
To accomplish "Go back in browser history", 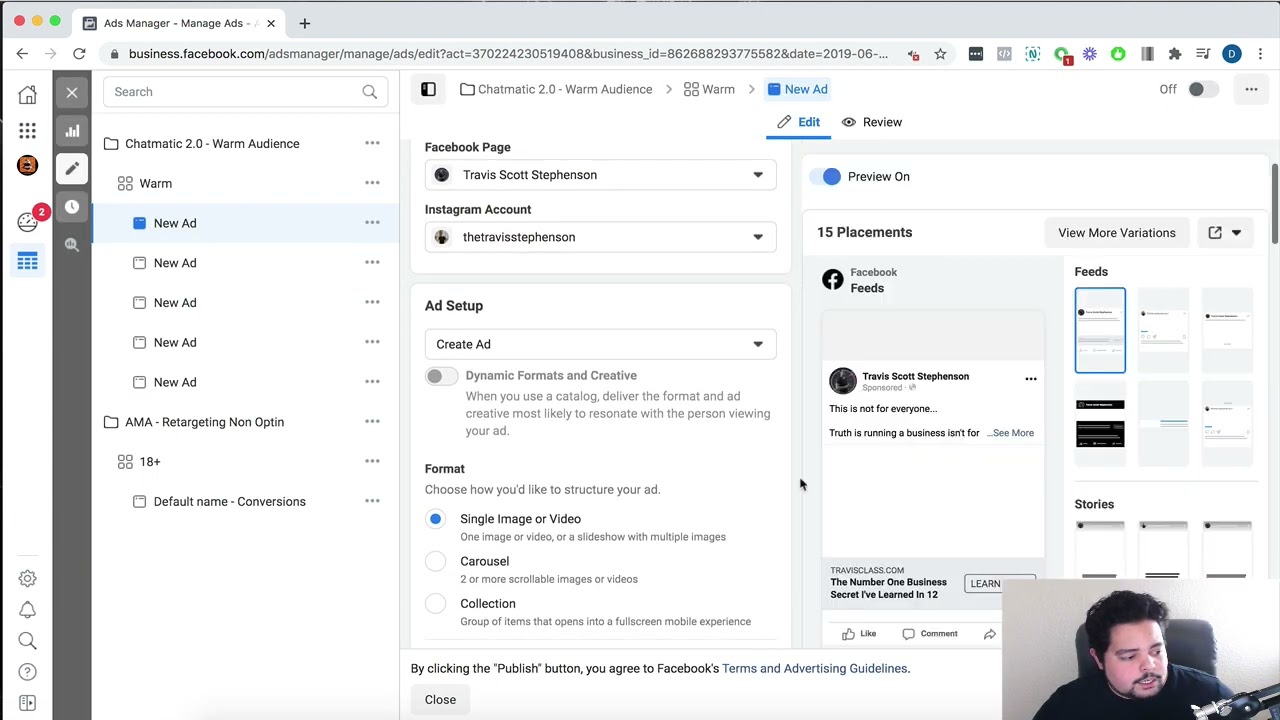I will tap(22, 54).
